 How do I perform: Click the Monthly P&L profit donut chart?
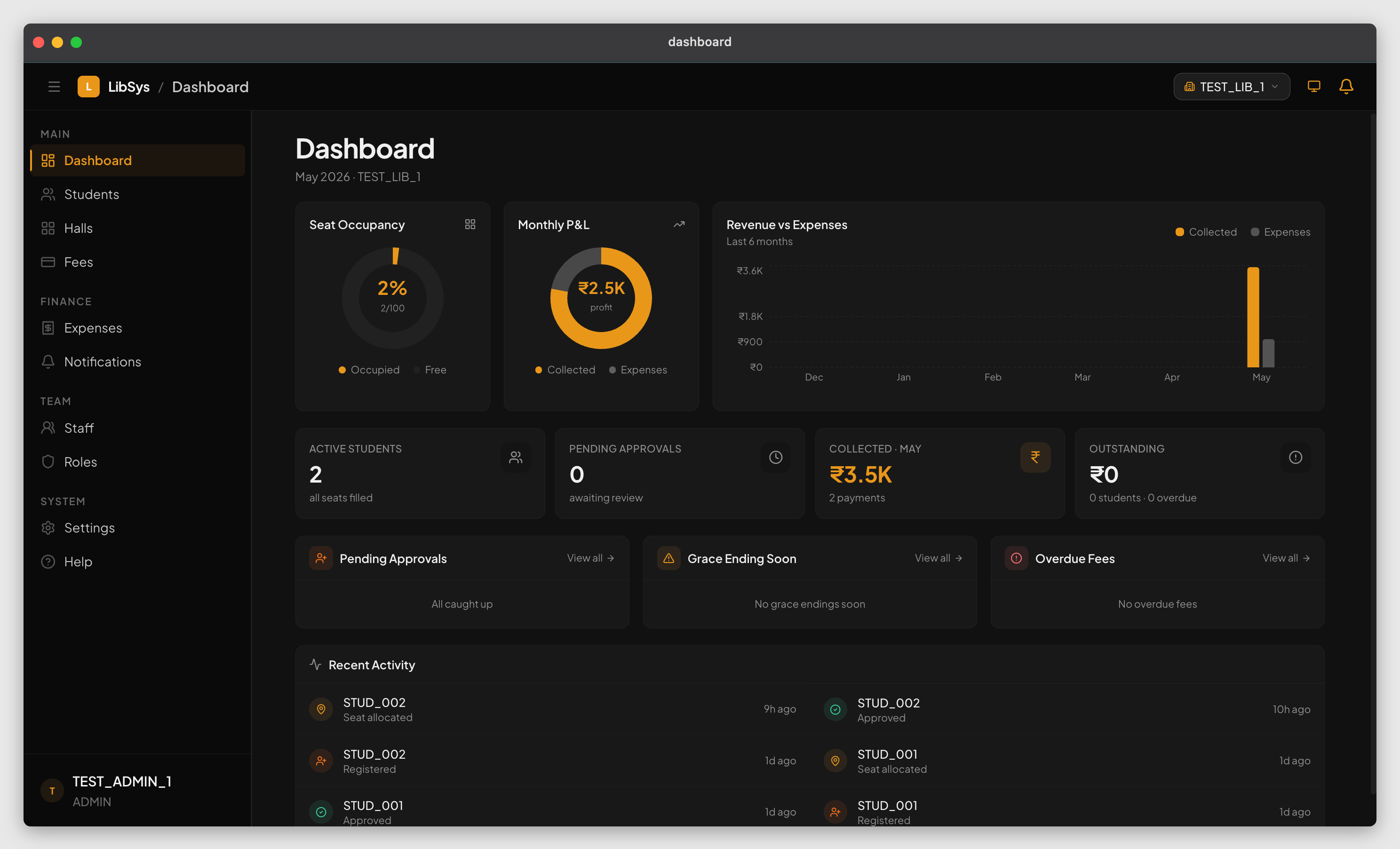pos(601,298)
